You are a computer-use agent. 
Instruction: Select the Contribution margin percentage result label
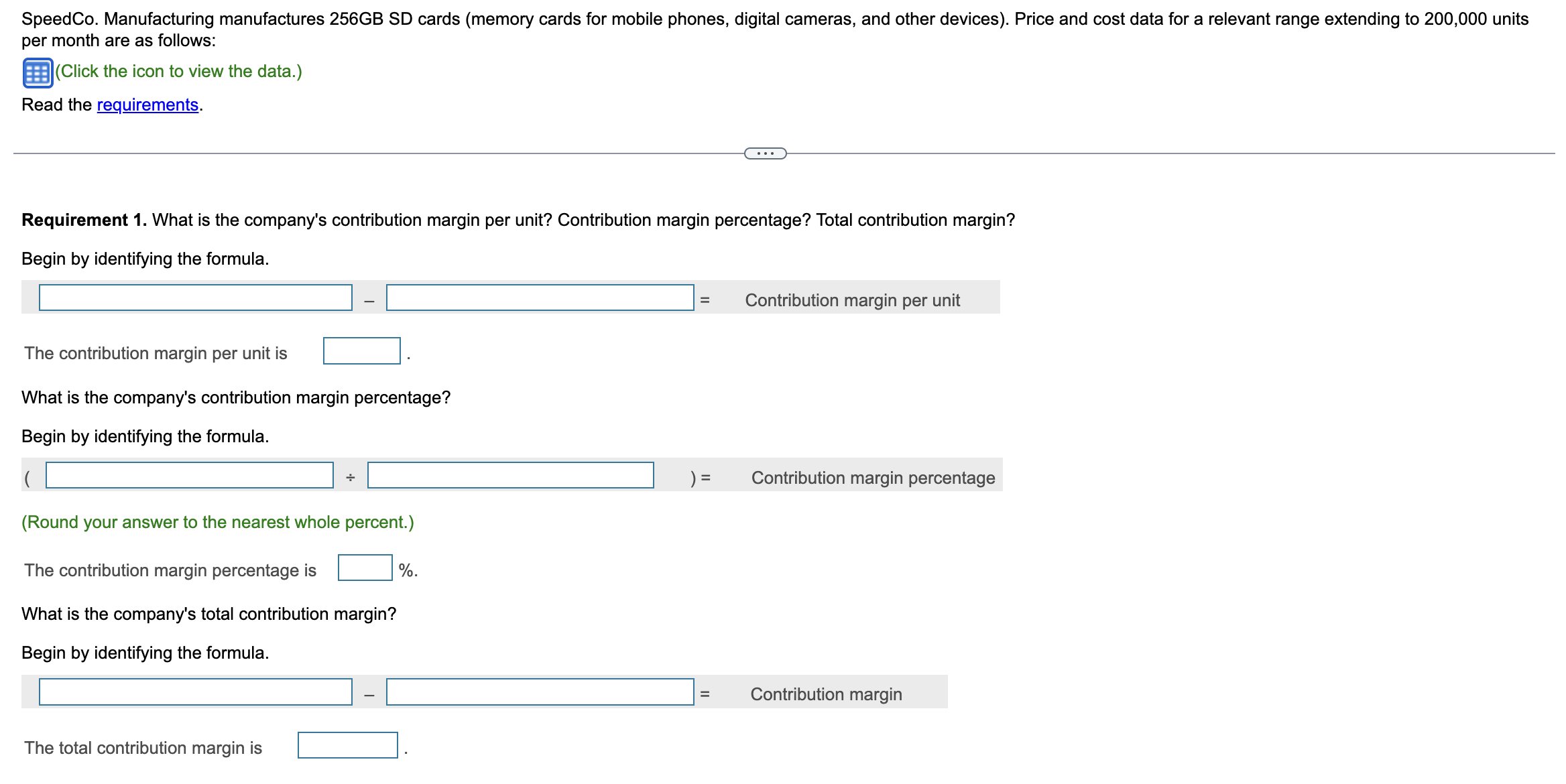click(x=872, y=477)
